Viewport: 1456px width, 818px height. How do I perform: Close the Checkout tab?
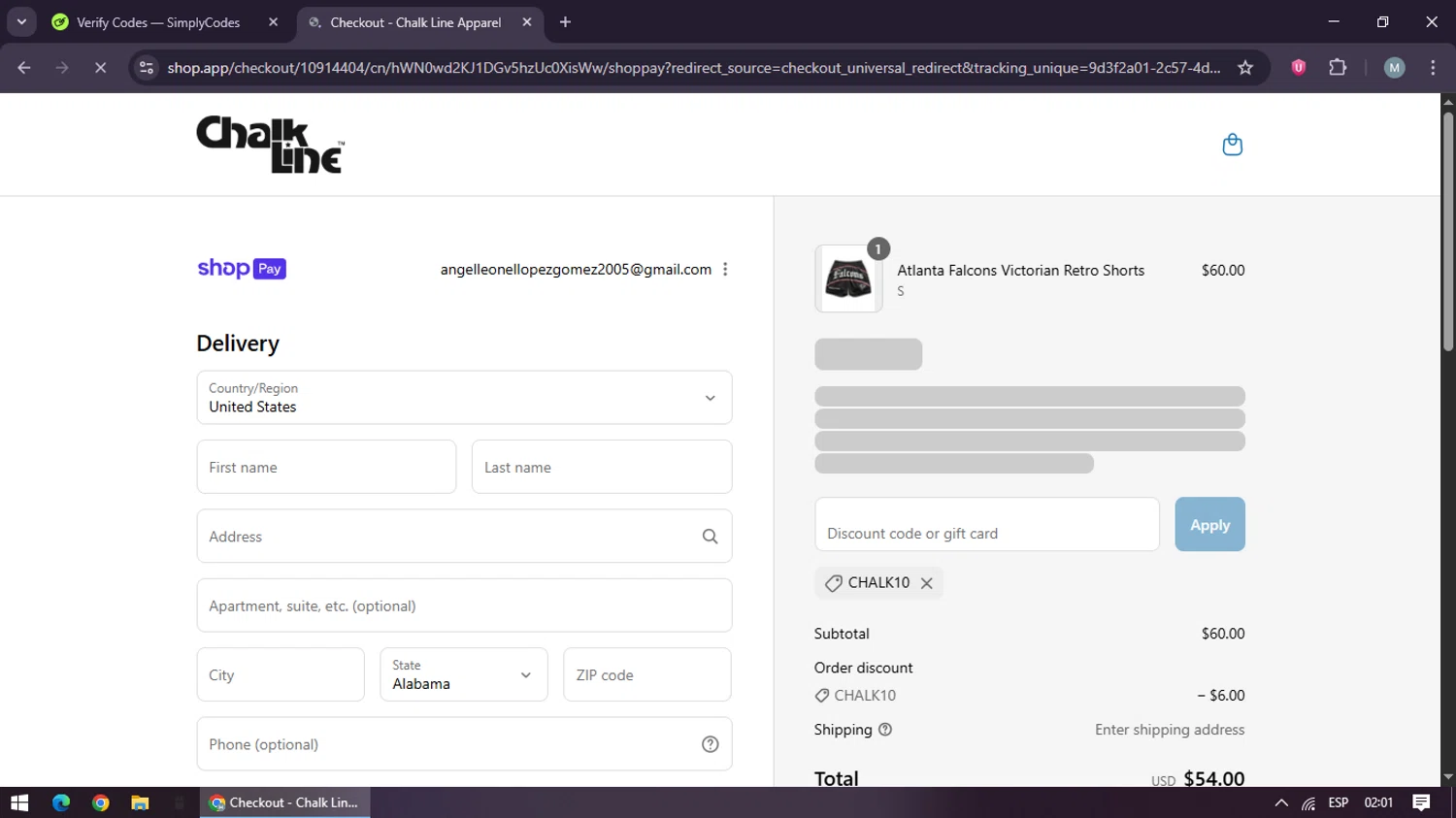[526, 22]
